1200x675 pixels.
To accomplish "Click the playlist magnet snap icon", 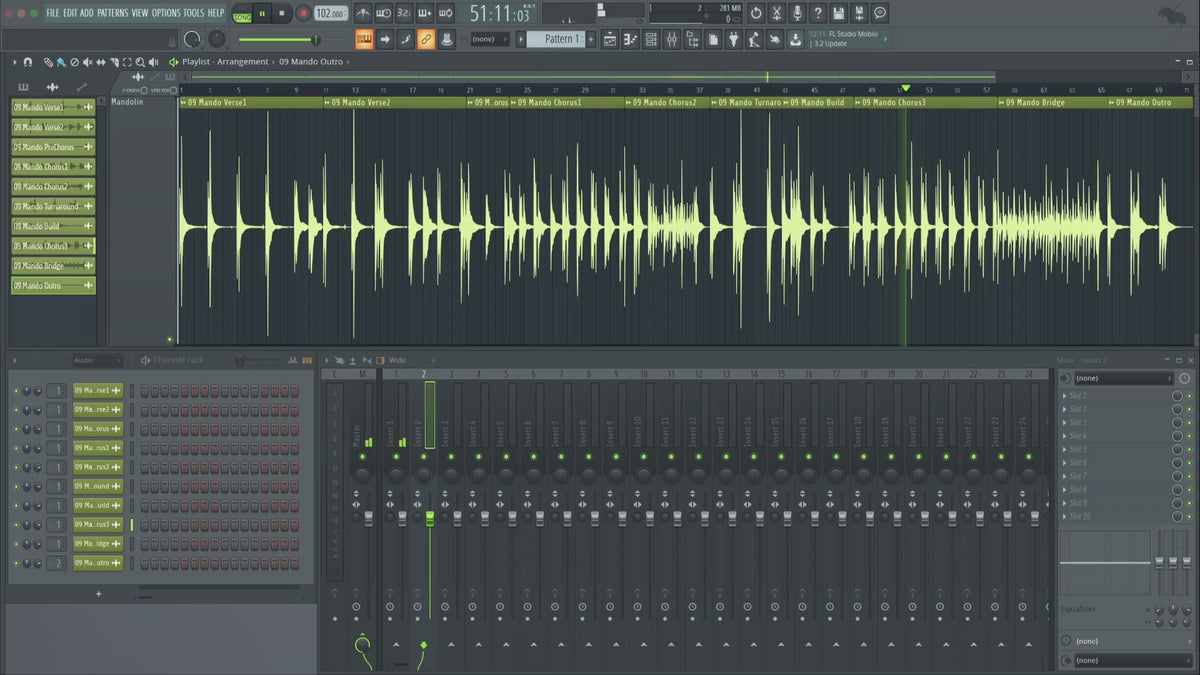I will (x=27, y=62).
